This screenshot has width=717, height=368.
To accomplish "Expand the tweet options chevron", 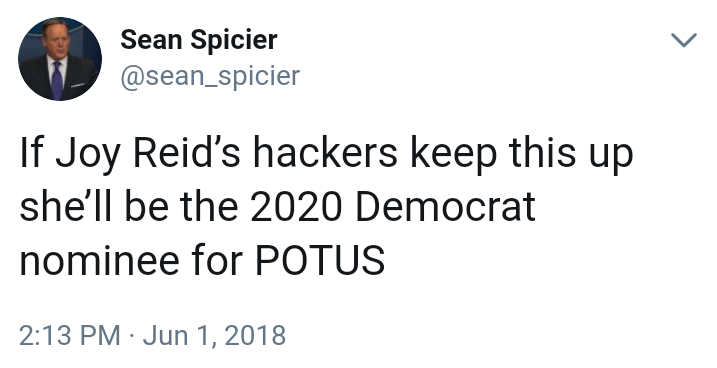I will (684, 40).
